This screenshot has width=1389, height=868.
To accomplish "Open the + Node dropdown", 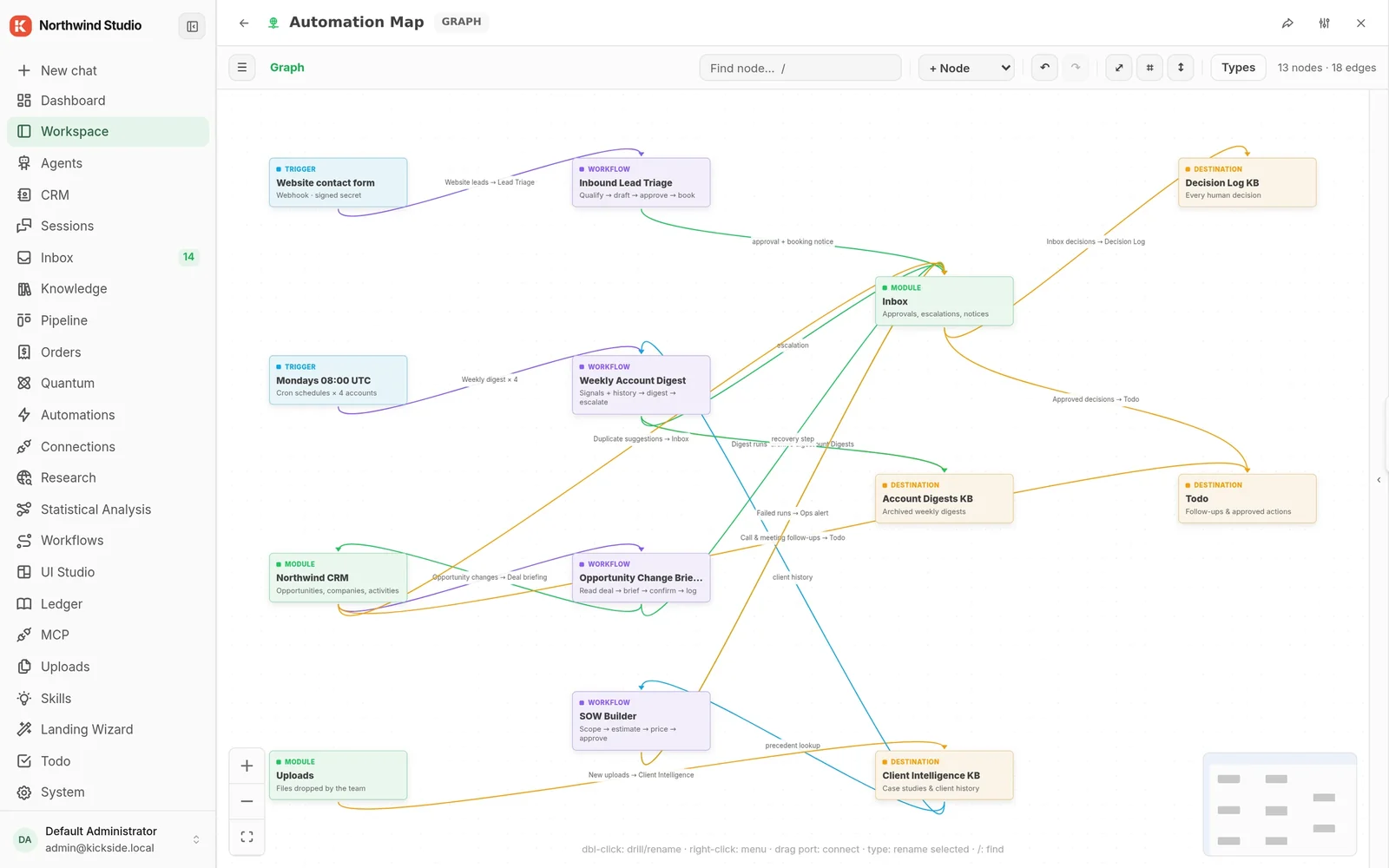I will pos(966,68).
